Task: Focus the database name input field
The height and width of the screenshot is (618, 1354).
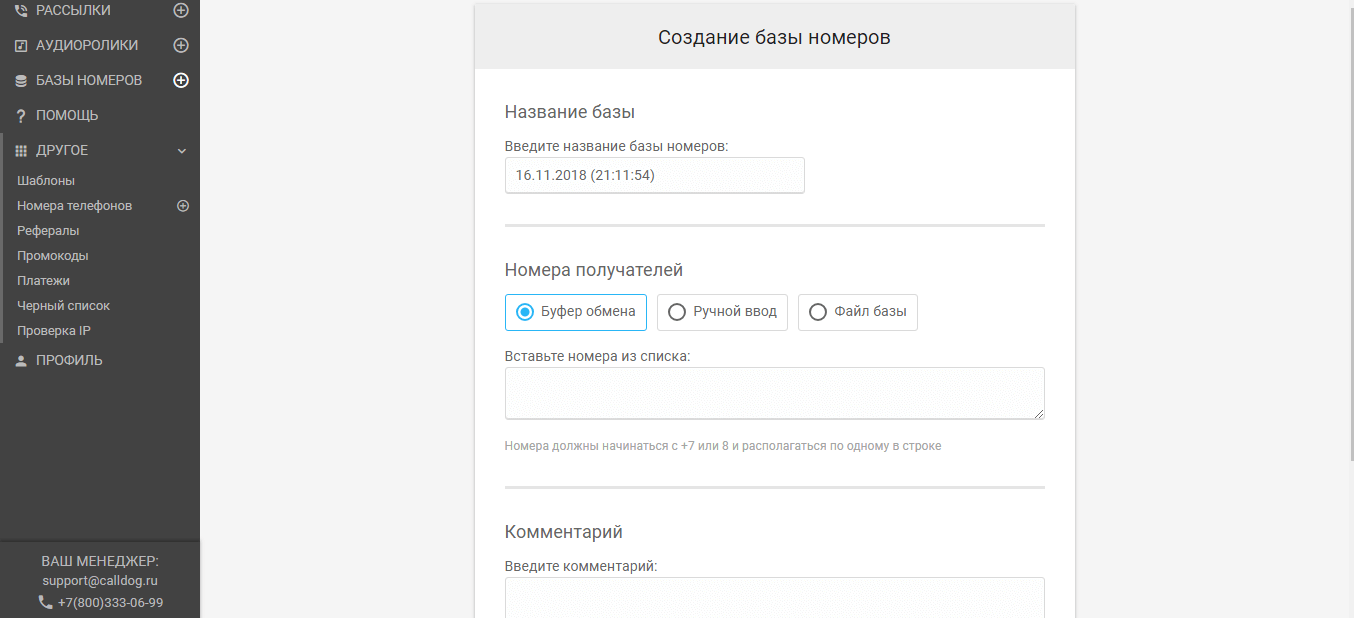Action: point(654,175)
